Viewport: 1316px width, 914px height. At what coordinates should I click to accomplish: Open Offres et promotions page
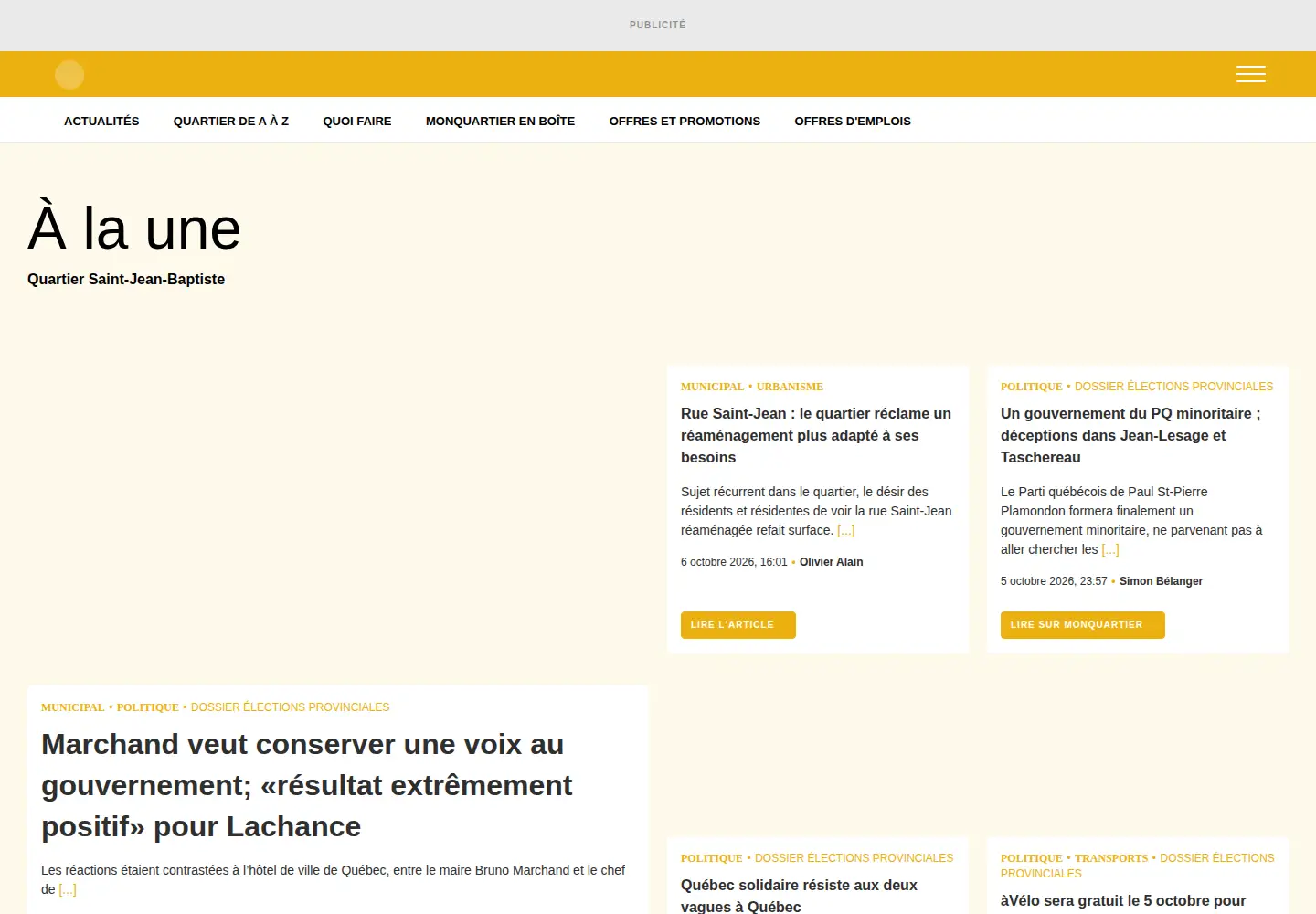[x=685, y=121]
